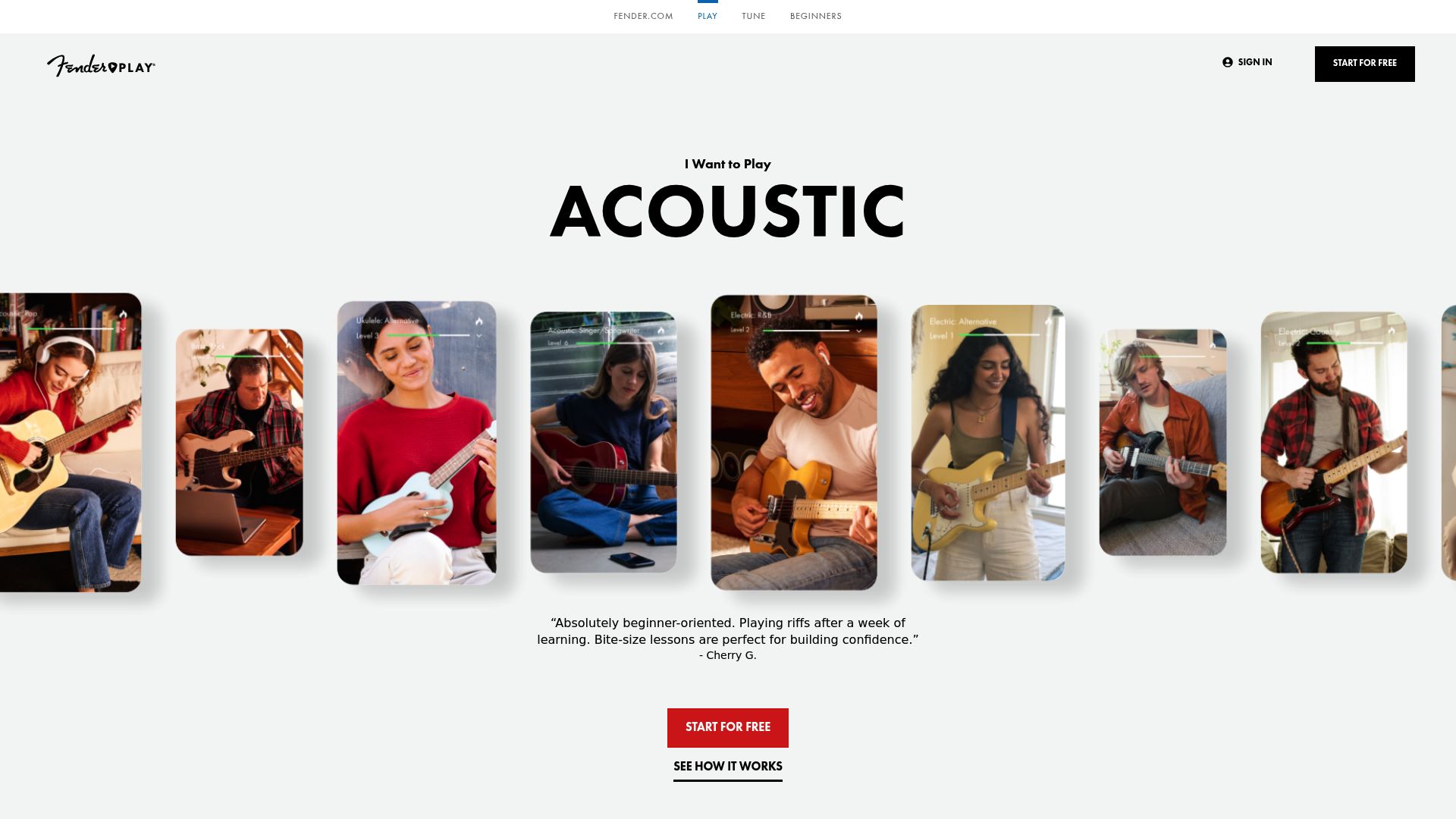Click flame icon on Acoustic: Pop card
This screenshot has width=1456, height=819.
pyautogui.click(x=123, y=314)
